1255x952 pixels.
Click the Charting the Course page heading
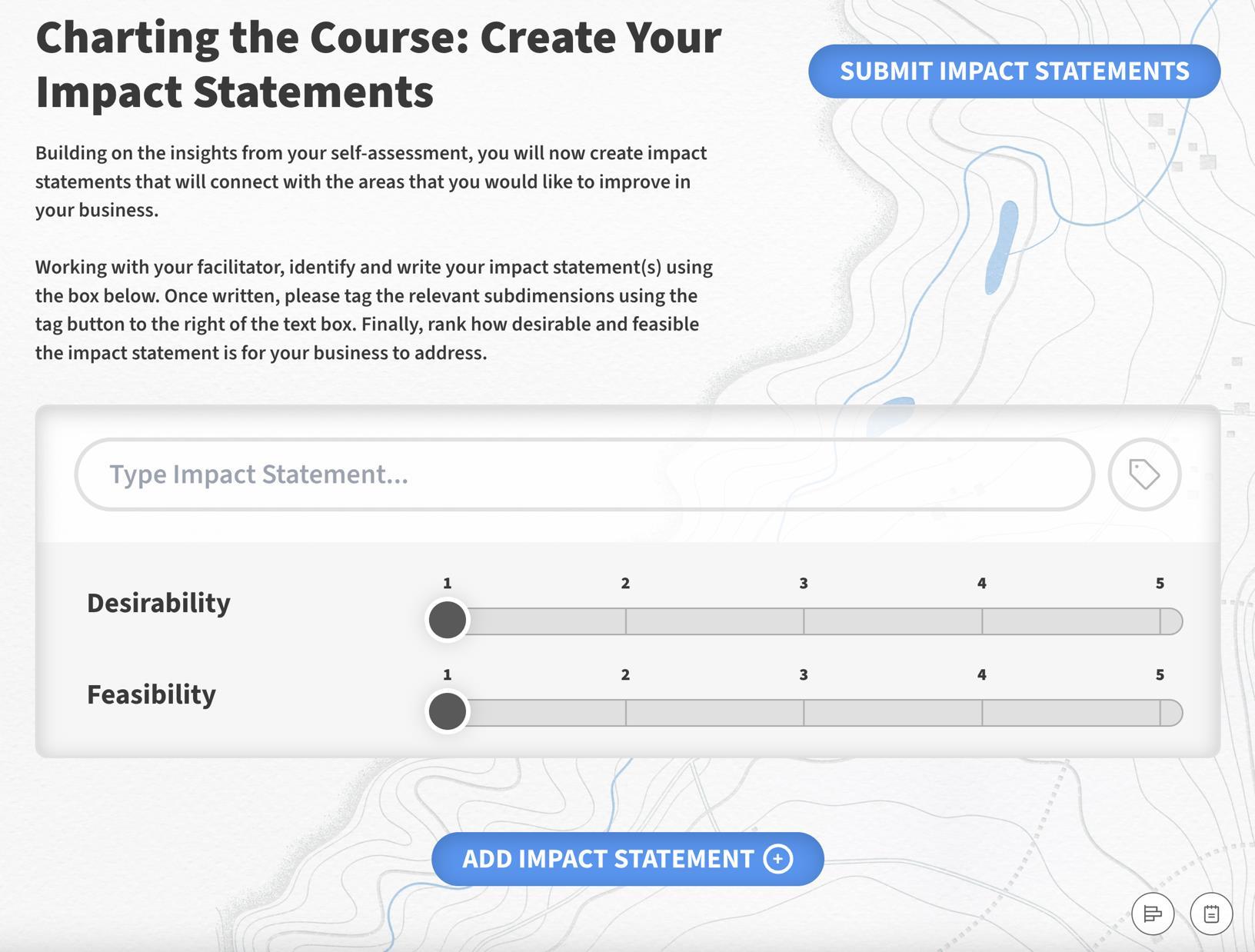378,65
